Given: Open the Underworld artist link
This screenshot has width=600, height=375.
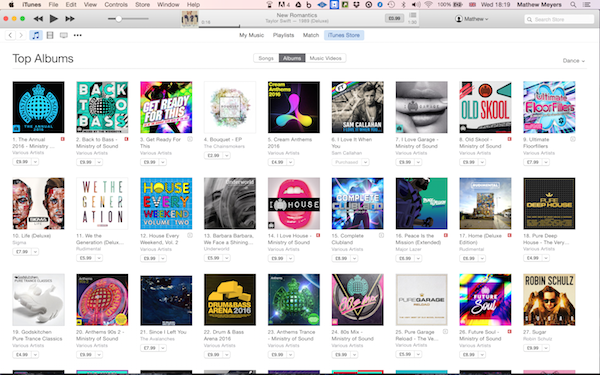Looking at the screenshot, I should tap(217, 249).
